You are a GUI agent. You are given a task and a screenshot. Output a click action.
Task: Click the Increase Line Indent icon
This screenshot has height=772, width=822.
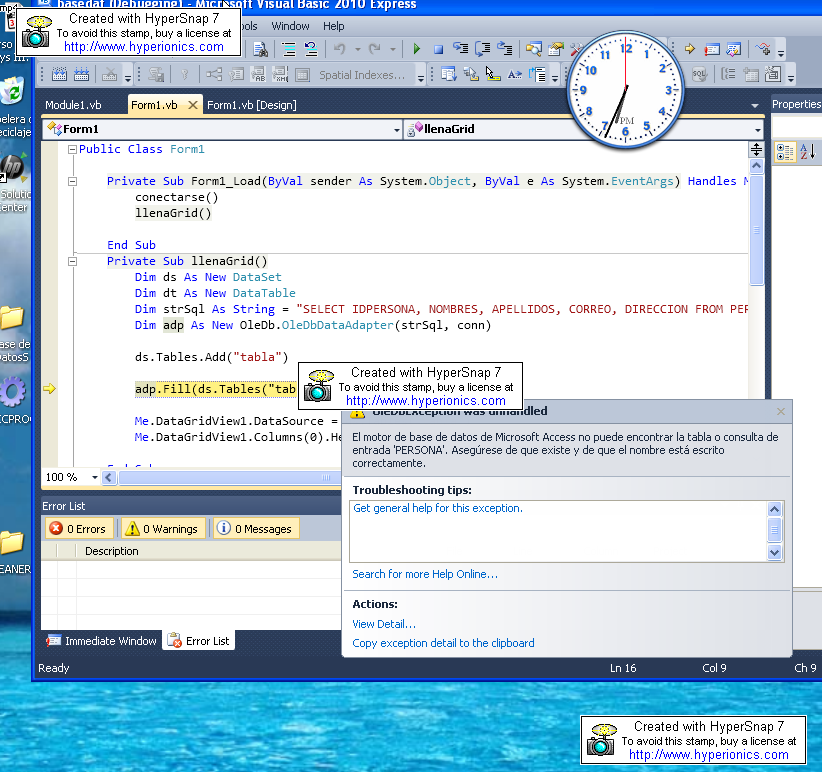tap(537, 74)
